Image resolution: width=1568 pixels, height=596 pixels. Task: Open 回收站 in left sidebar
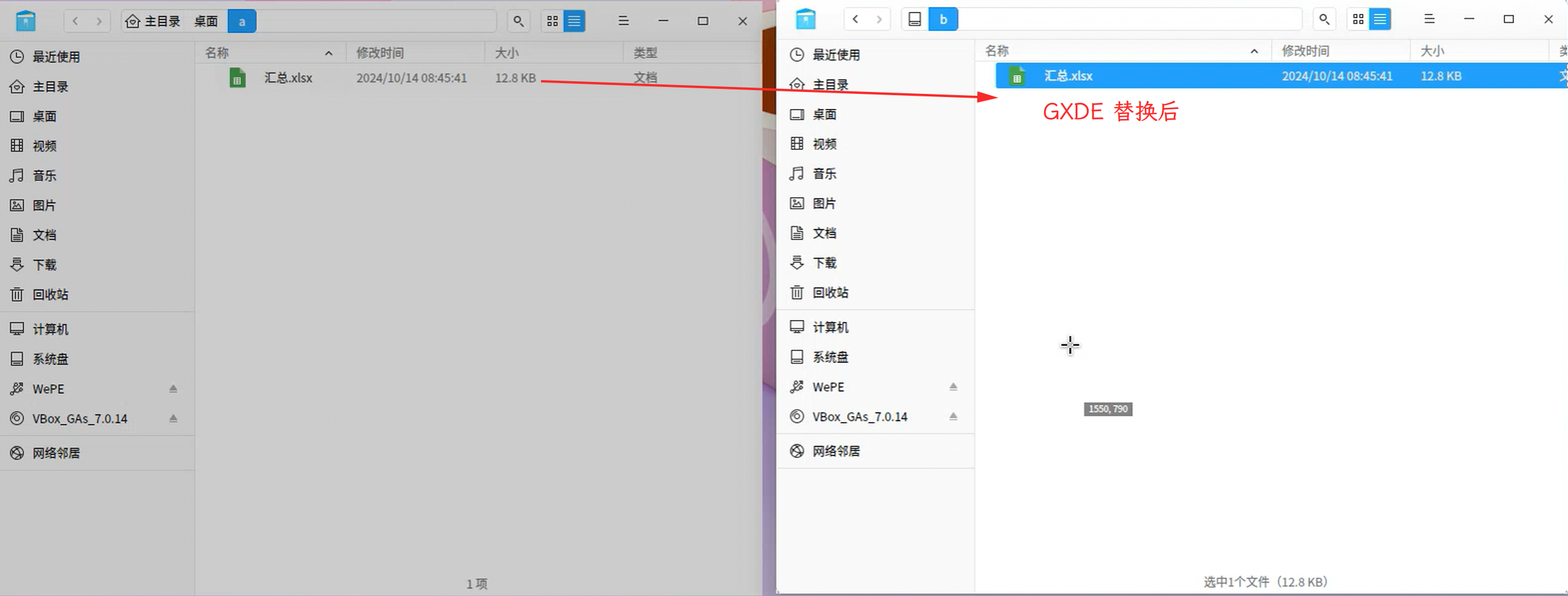coord(98,294)
